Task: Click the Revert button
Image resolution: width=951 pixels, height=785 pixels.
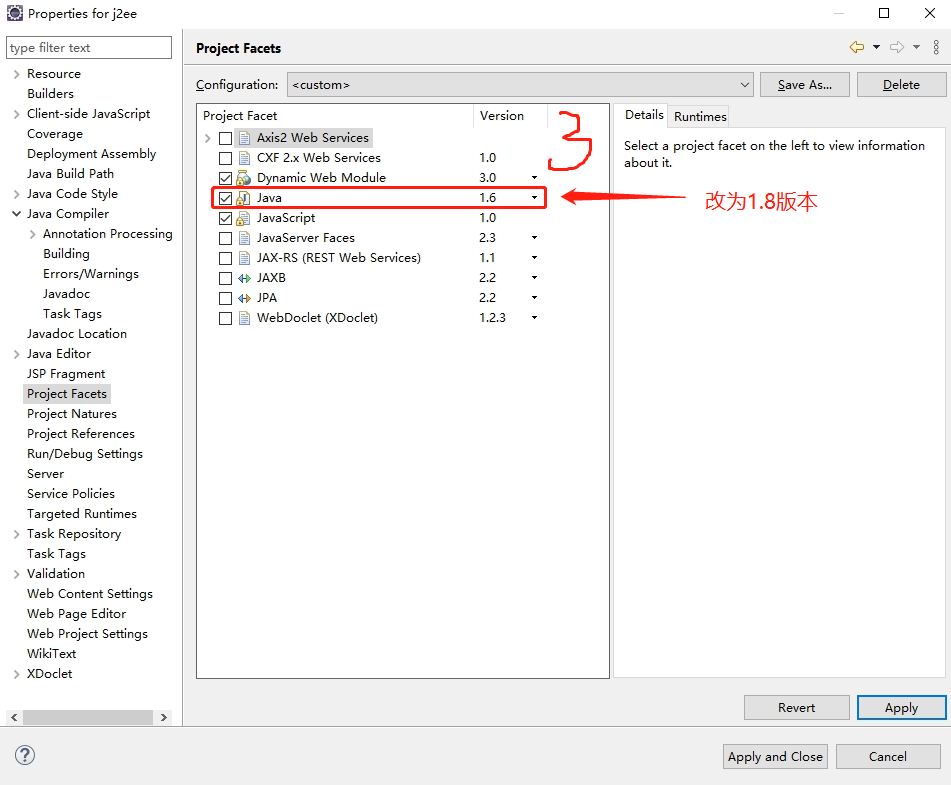Action: pyautogui.click(x=796, y=707)
